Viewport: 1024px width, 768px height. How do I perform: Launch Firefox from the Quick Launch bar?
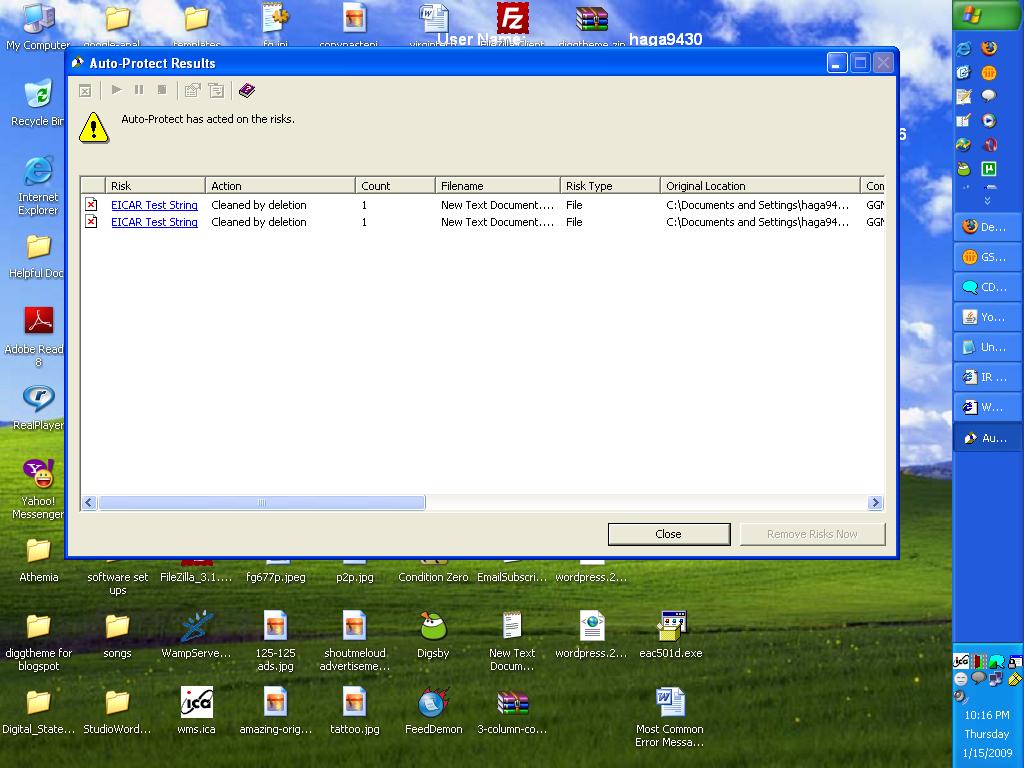[988, 47]
